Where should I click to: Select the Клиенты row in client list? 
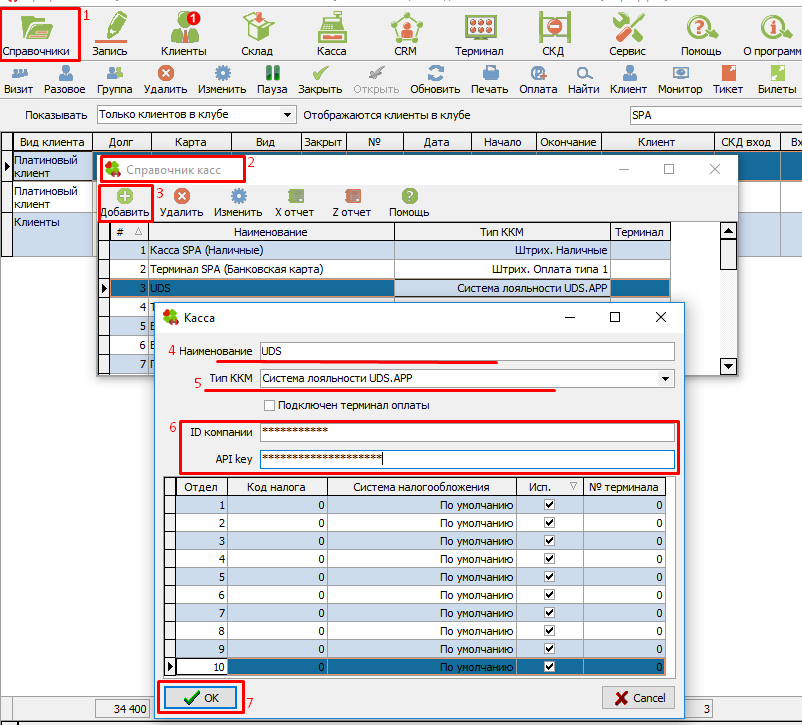coord(53,234)
